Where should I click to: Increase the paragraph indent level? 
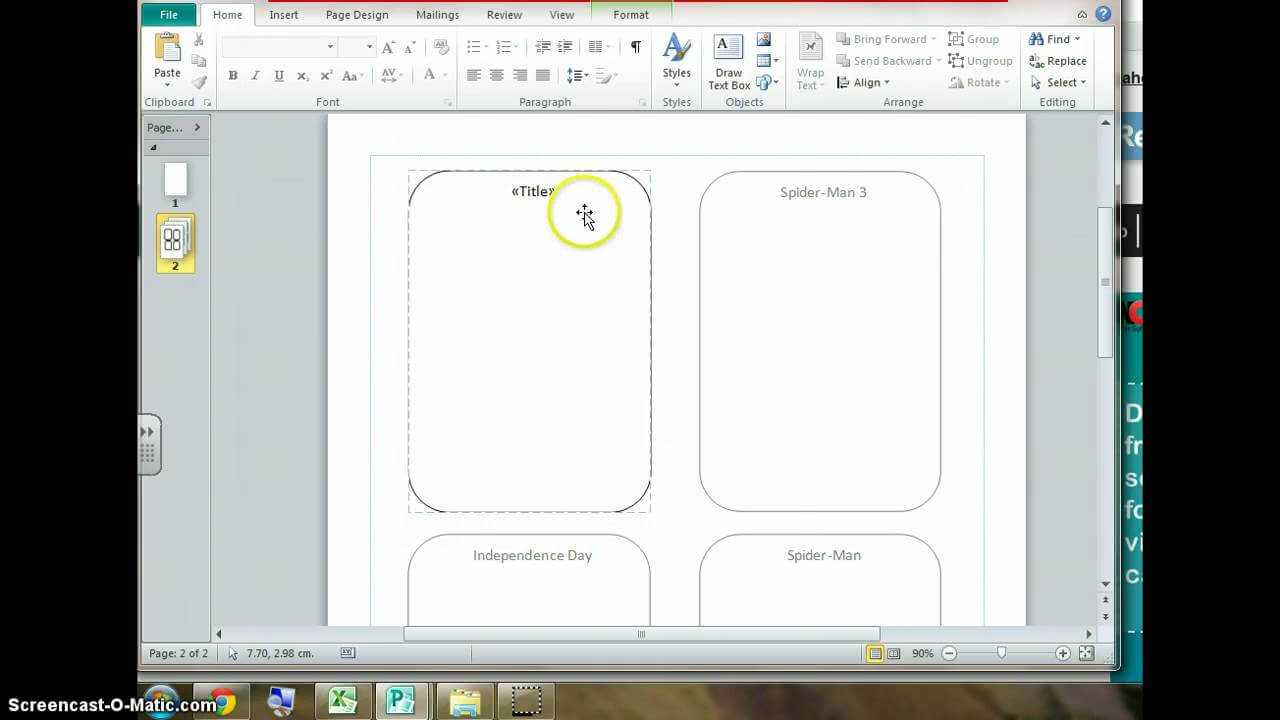565,47
